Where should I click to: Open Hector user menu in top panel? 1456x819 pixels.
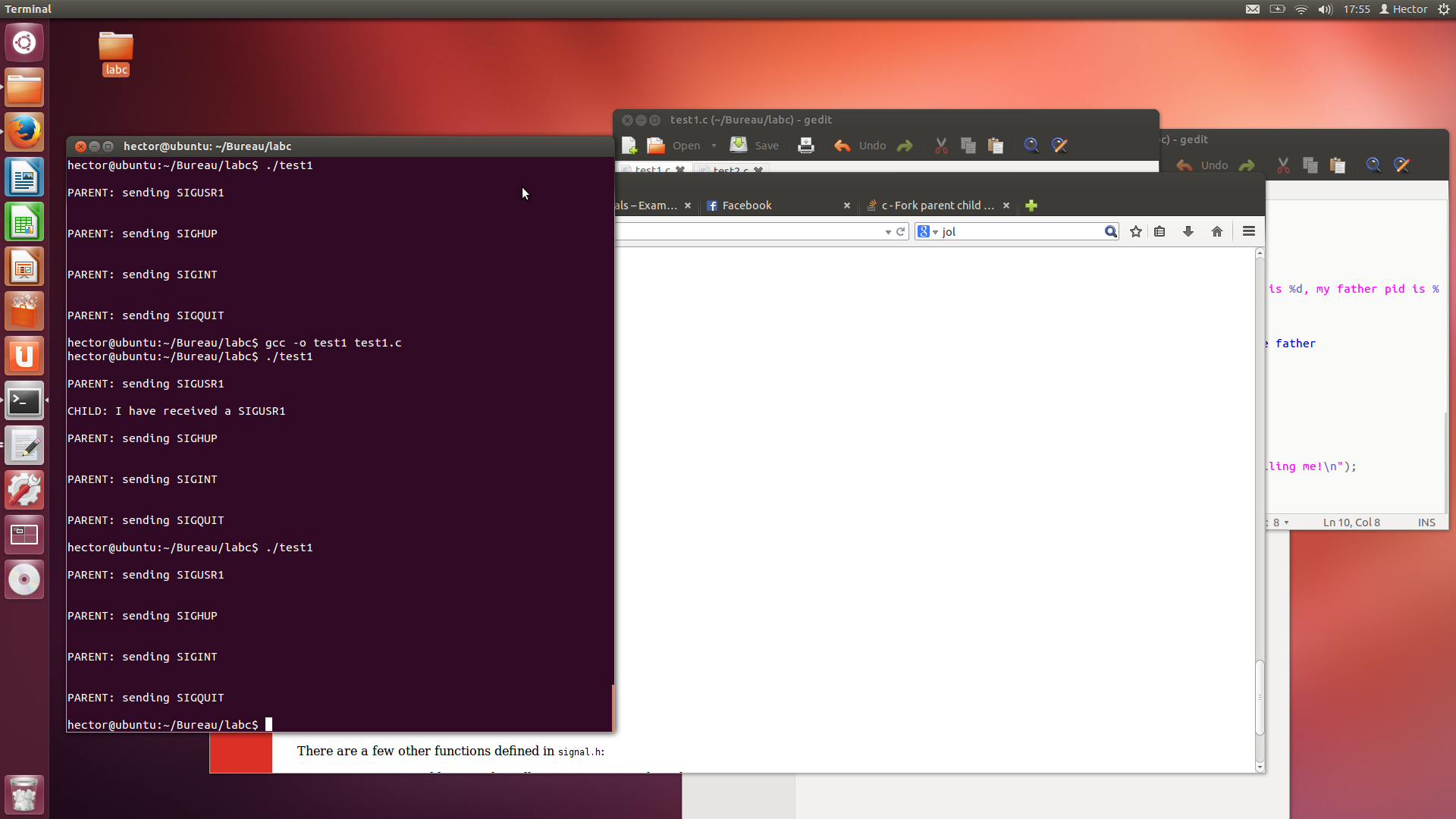(x=1404, y=9)
